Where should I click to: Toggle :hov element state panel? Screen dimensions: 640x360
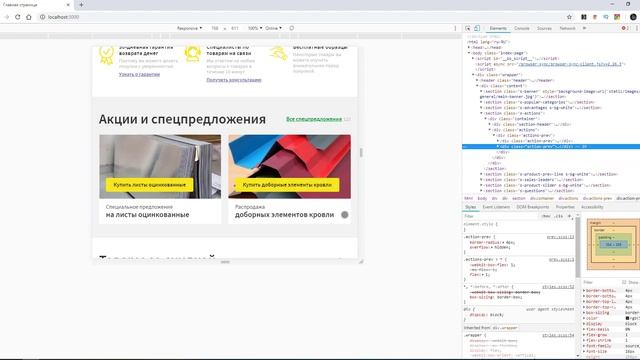(546, 216)
